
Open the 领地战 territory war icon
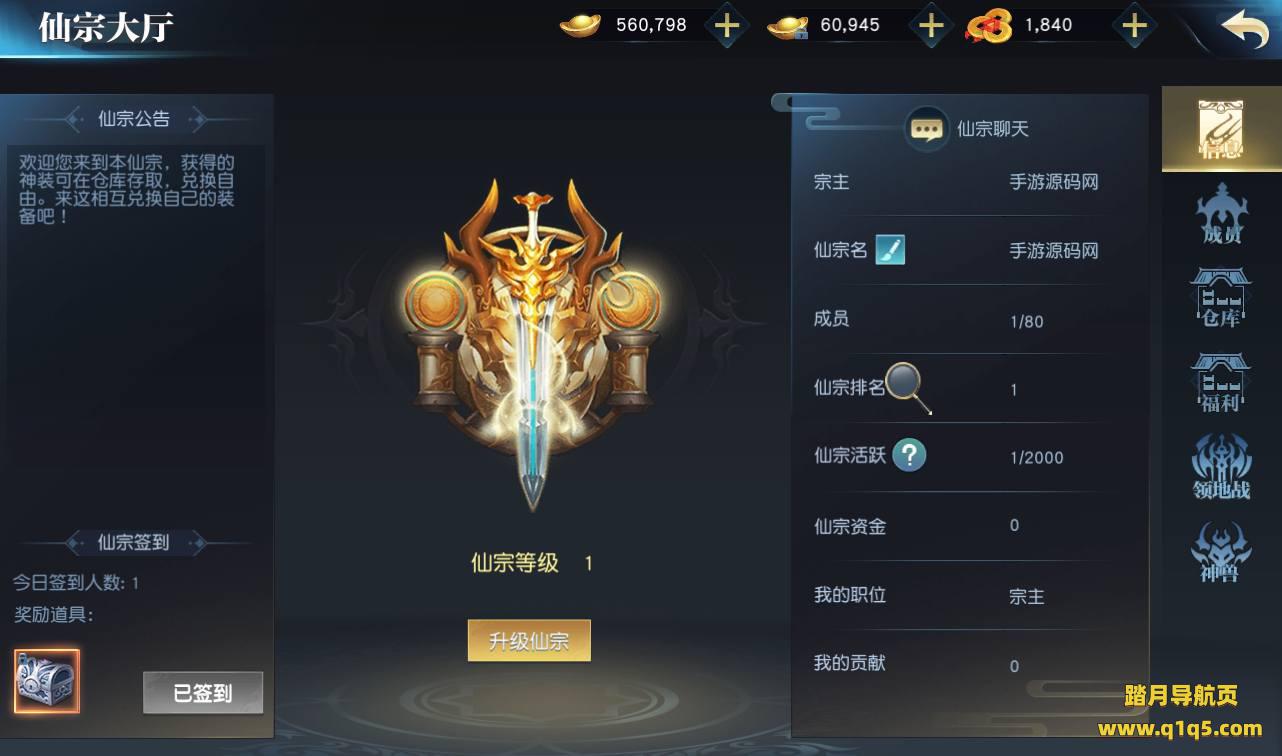pos(1221,466)
